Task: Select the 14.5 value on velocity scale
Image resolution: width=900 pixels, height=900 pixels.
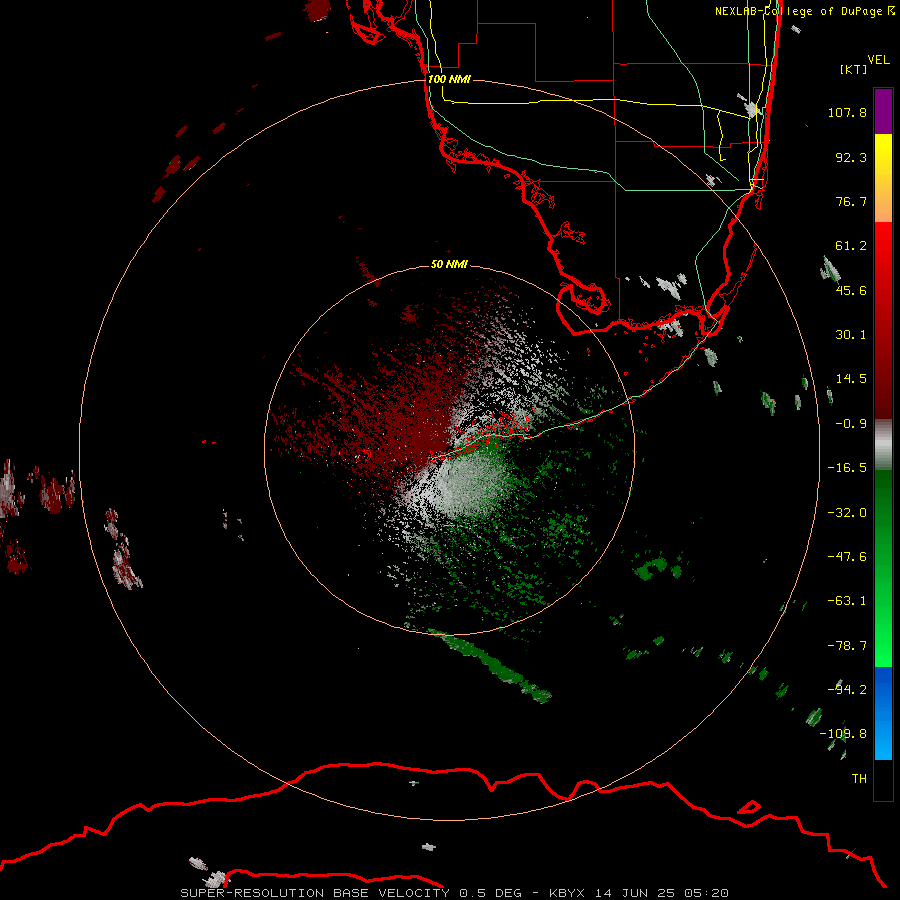Action: click(x=851, y=379)
